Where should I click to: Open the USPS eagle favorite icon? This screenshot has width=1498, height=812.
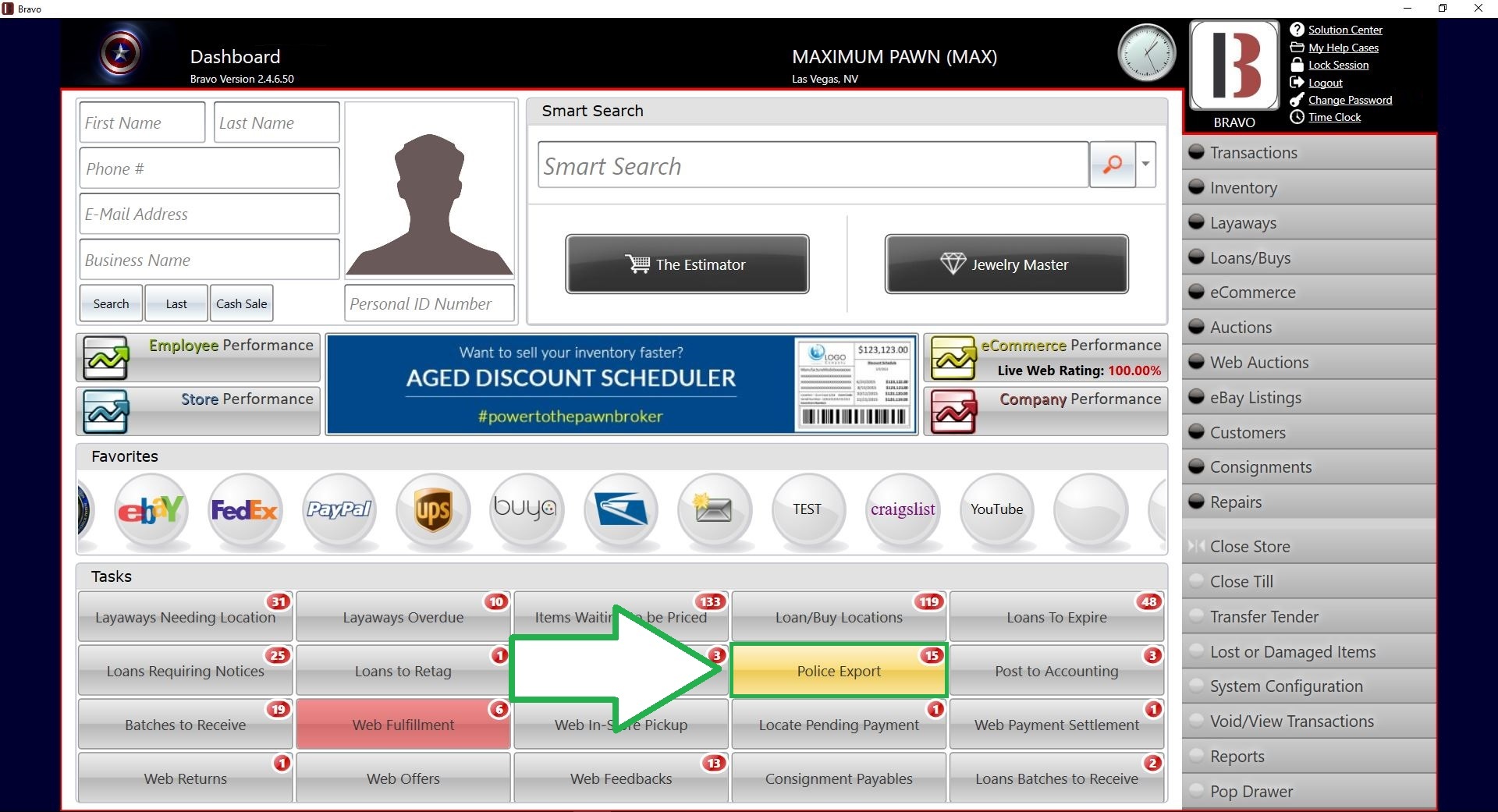tap(621, 510)
